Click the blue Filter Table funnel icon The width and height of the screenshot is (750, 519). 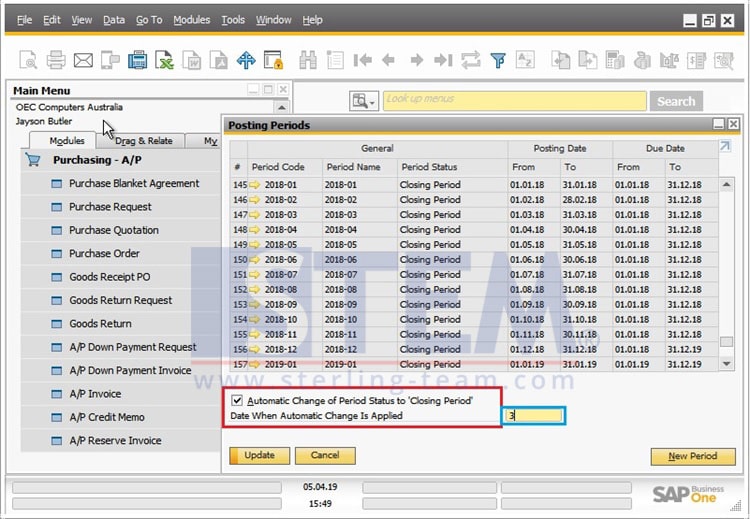498,60
